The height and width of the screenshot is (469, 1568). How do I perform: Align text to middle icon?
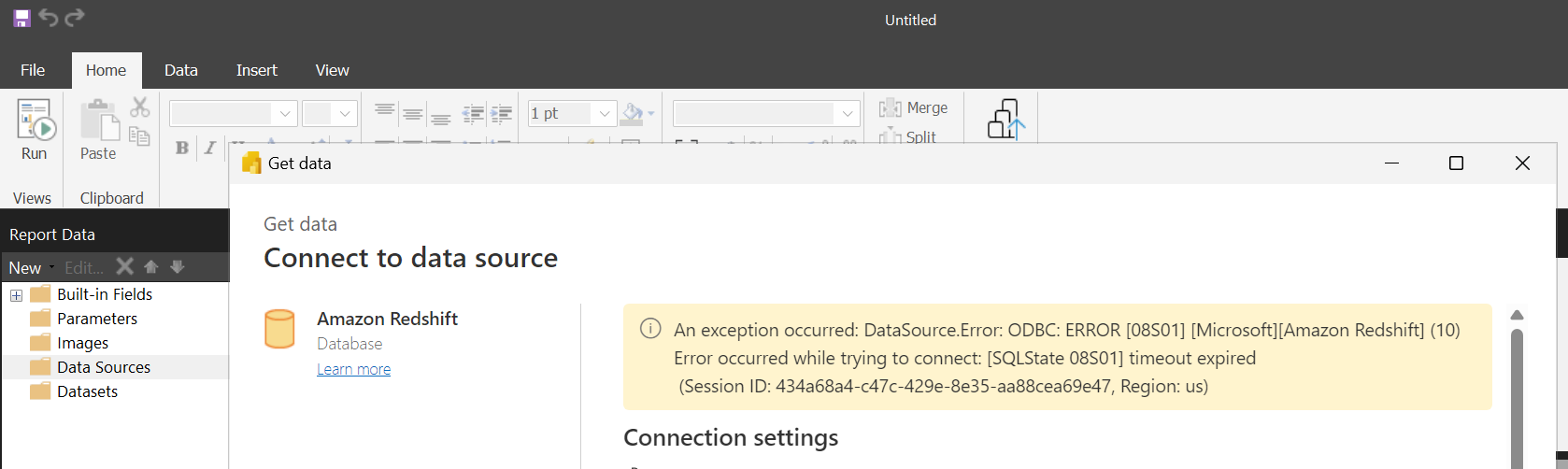412,114
